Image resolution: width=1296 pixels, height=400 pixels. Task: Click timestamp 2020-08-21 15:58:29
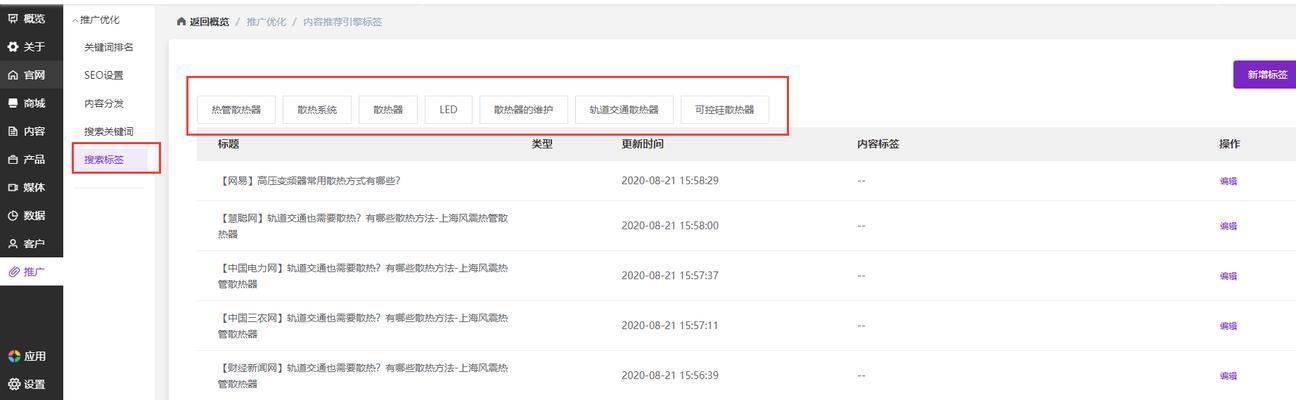[x=670, y=181]
